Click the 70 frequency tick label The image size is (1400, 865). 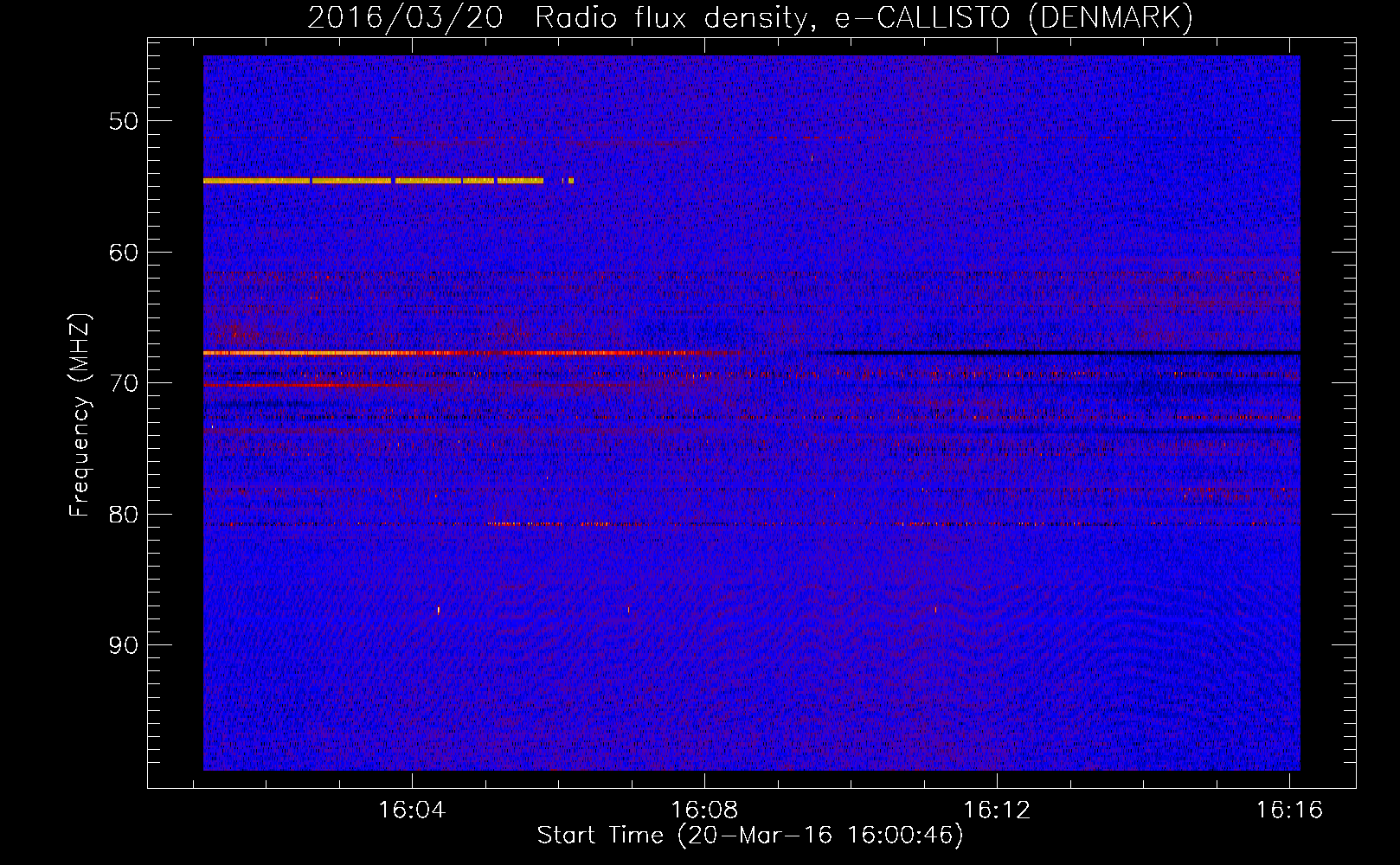[x=124, y=383]
